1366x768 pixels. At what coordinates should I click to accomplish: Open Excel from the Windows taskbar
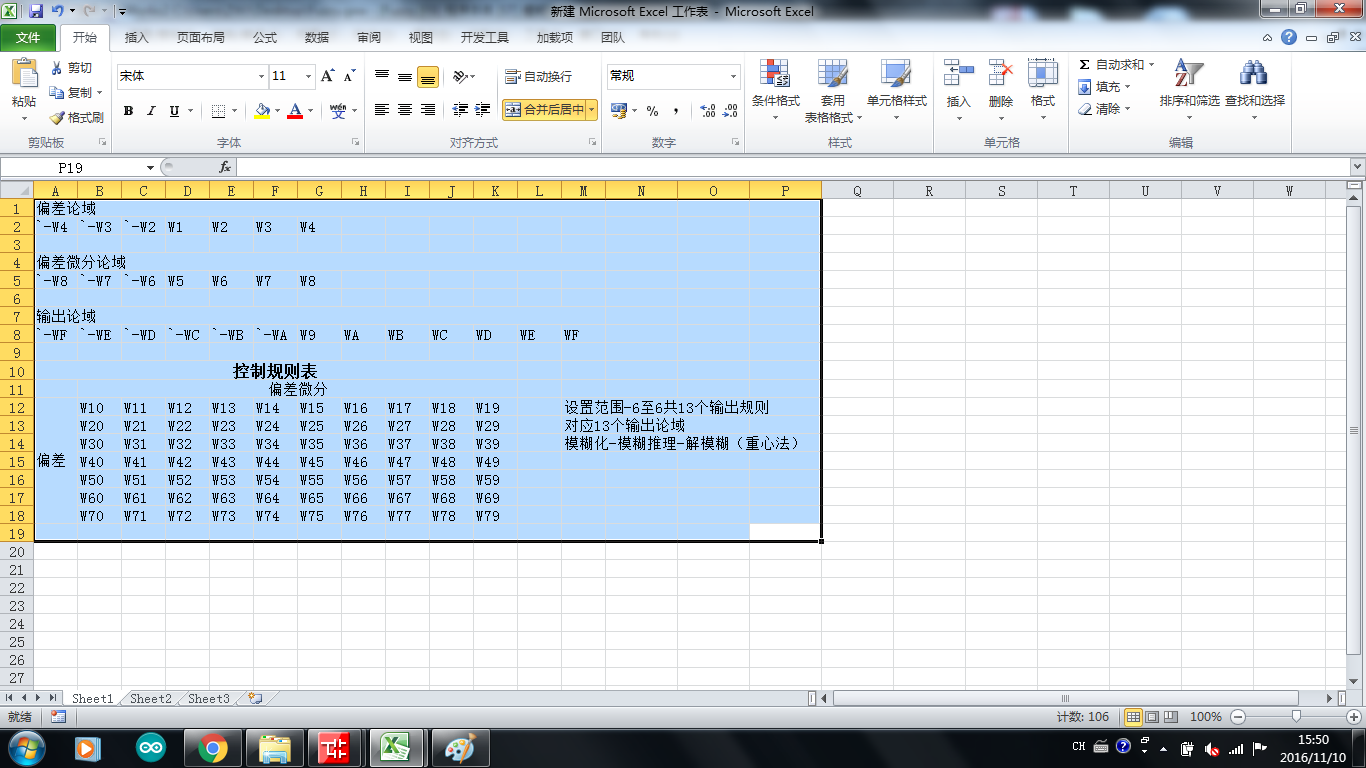(x=398, y=747)
